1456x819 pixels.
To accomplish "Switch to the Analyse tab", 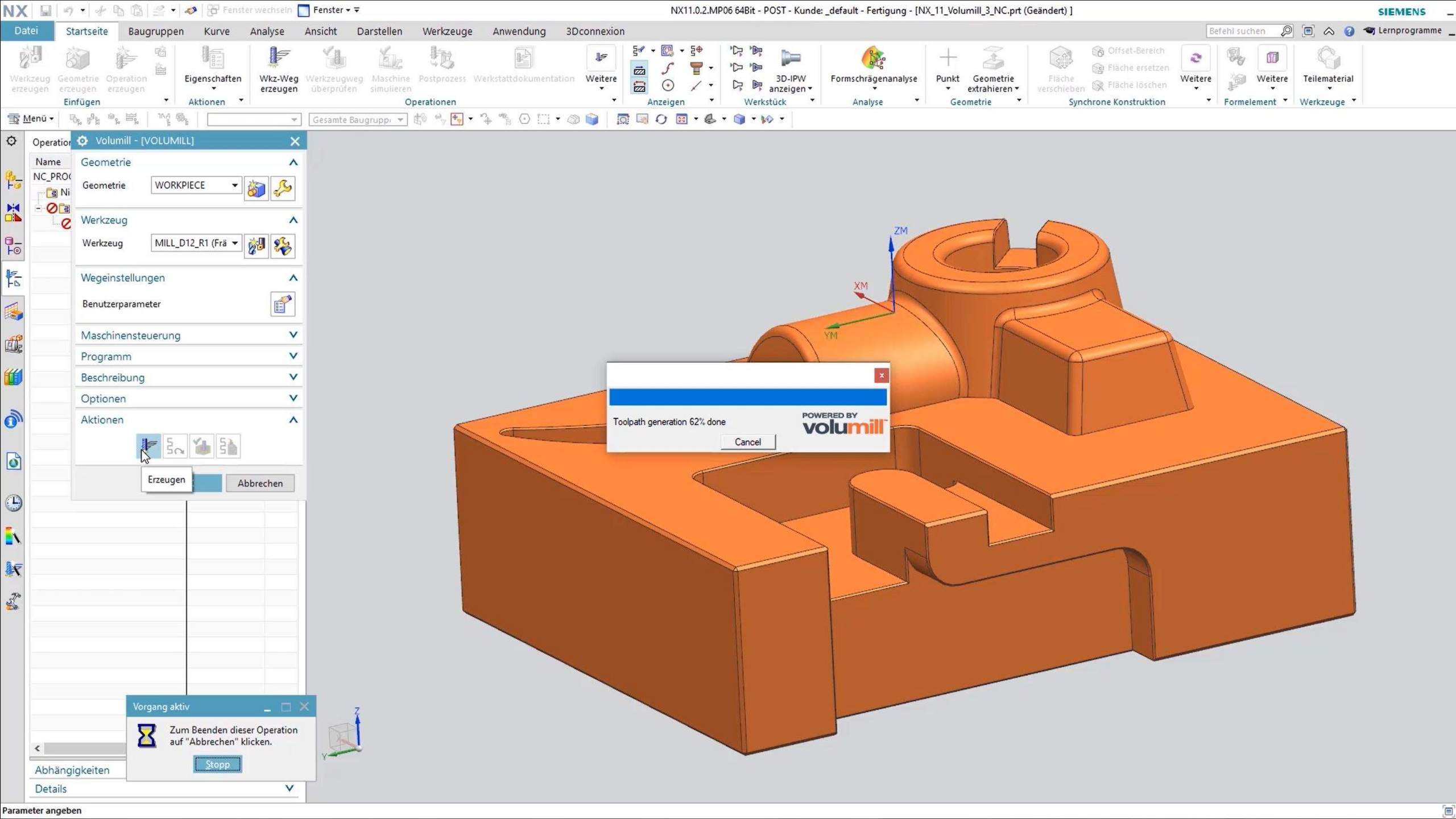I will coord(267,31).
